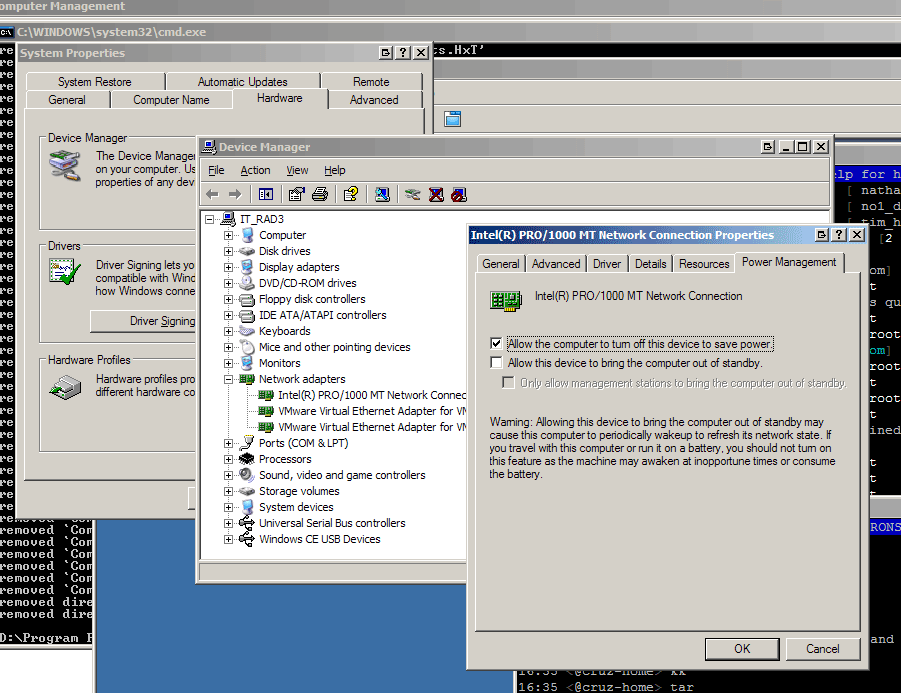Switch to the Resources tab

[704, 264]
